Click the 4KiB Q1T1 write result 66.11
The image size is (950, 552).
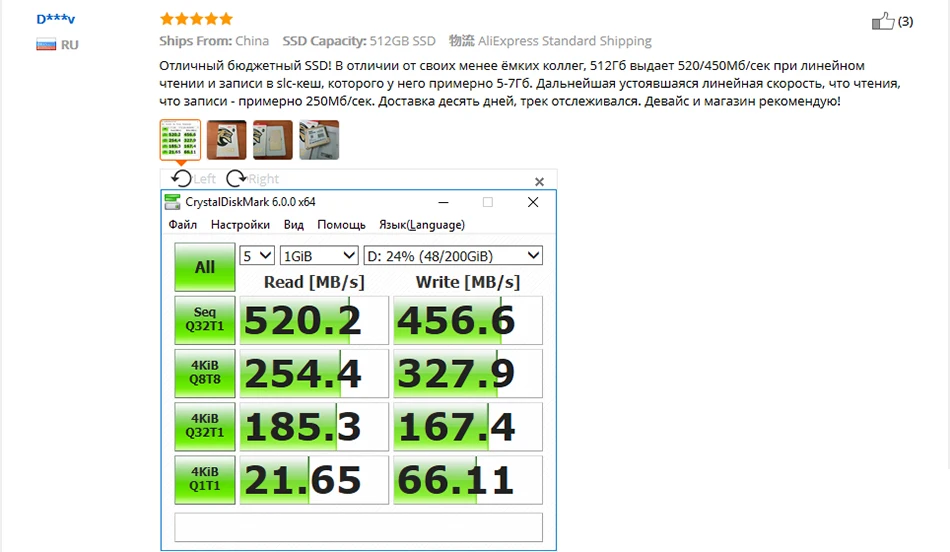[468, 480]
